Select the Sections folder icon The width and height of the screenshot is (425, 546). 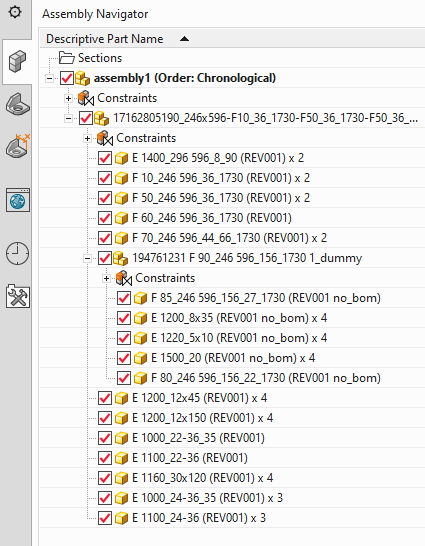[66, 58]
